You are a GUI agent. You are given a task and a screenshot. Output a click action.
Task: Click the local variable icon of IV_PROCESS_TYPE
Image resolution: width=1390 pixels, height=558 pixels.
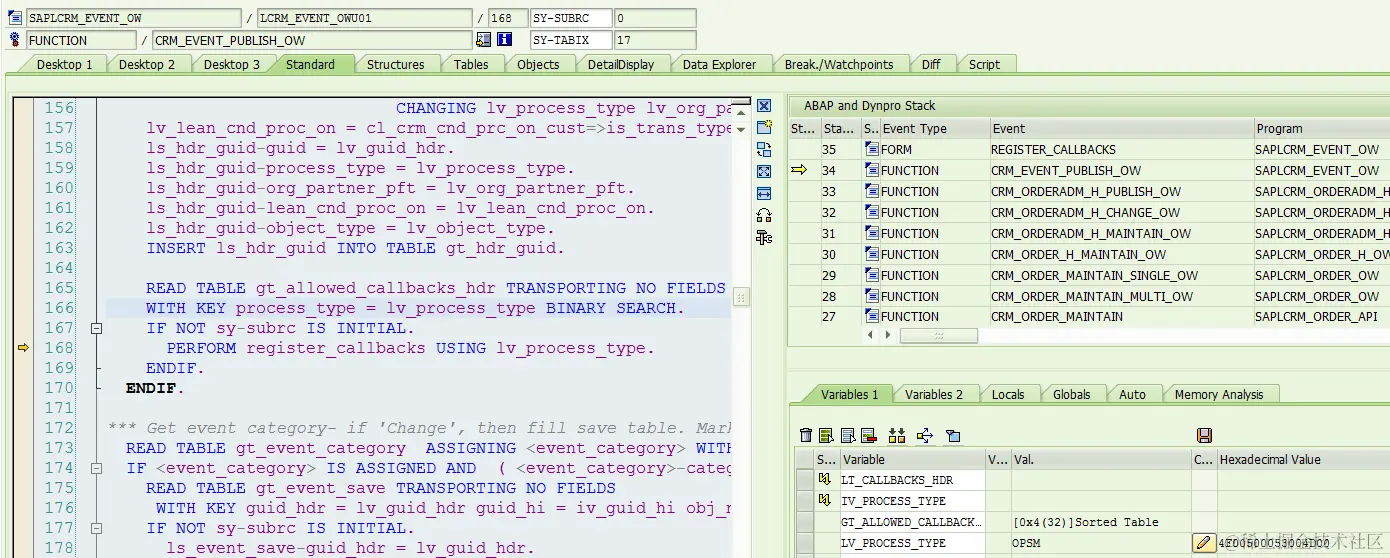pyautogui.click(x=825, y=501)
